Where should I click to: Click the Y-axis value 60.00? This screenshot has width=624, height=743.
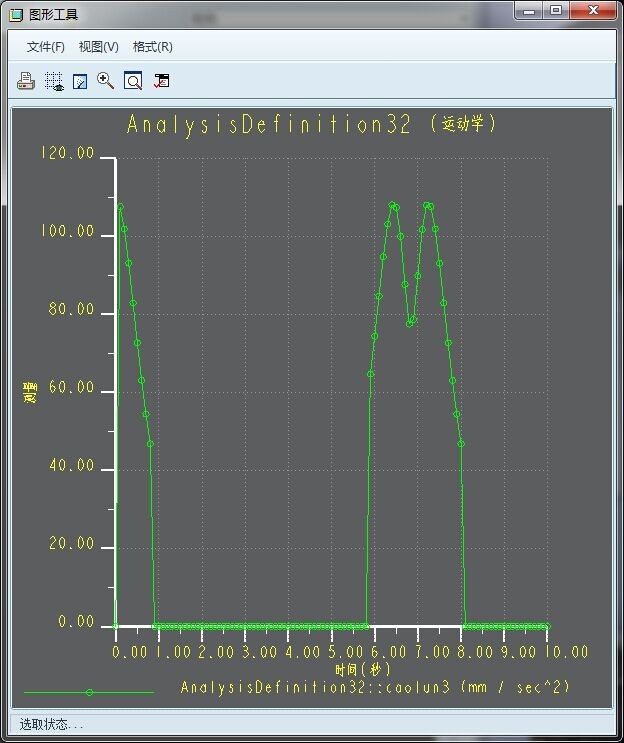point(71,387)
